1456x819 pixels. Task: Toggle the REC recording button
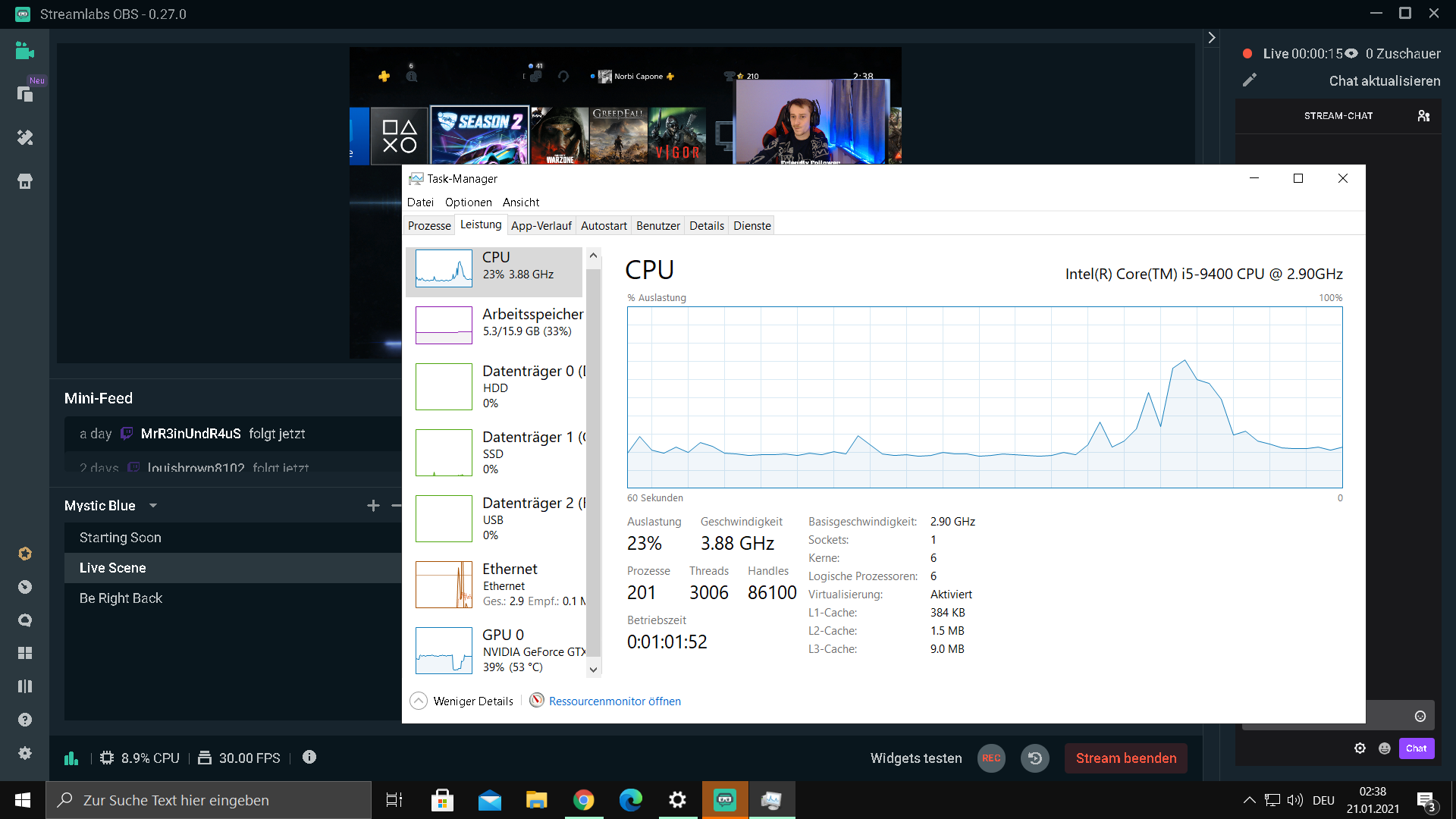coord(991,758)
